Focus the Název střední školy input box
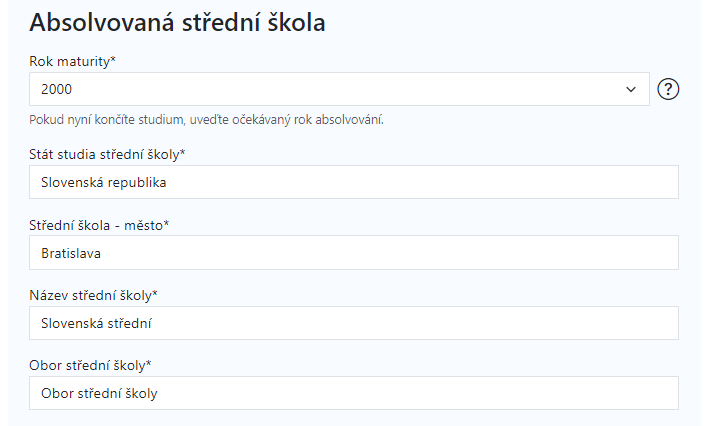This screenshot has width=705, height=426. point(354,323)
